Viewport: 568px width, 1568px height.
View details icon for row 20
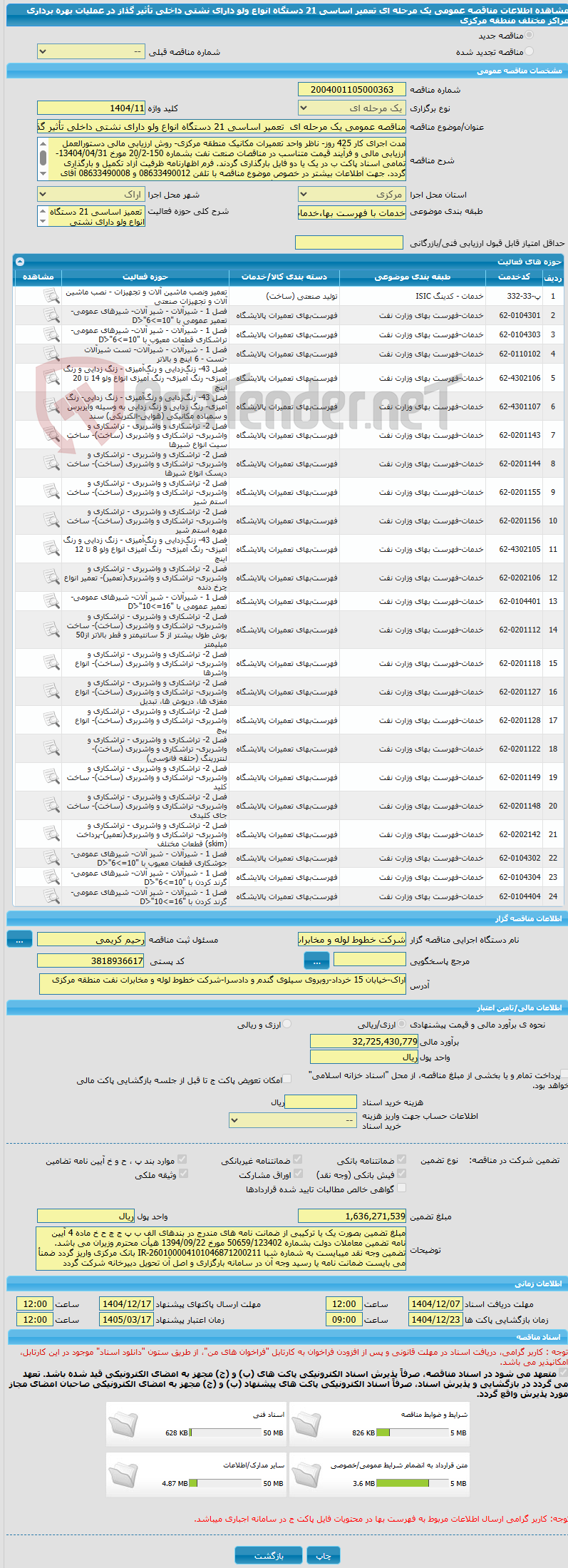click(x=51, y=806)
